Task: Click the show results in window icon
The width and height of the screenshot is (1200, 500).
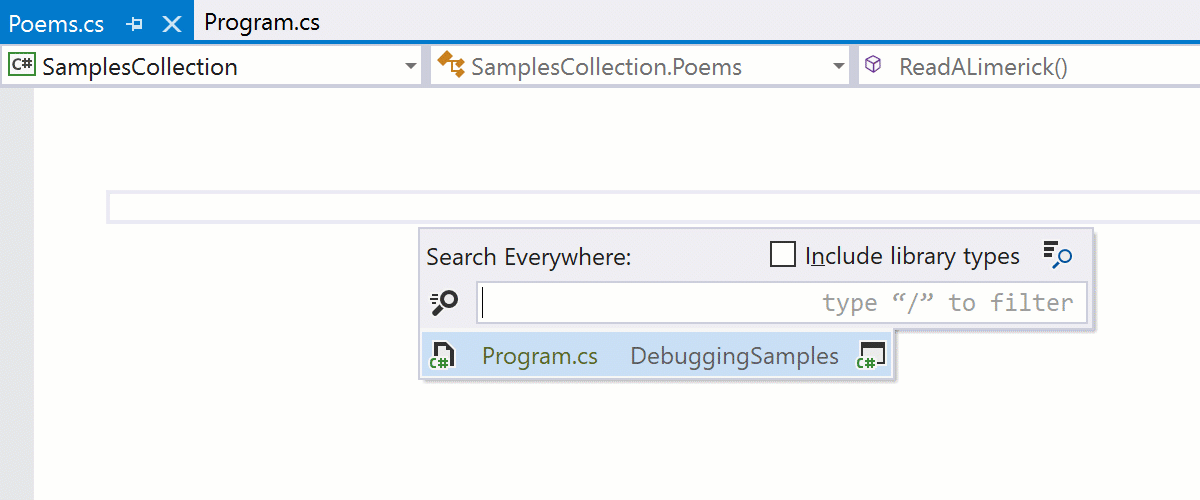Action: pyautogui.click(x=1058, y=255)
